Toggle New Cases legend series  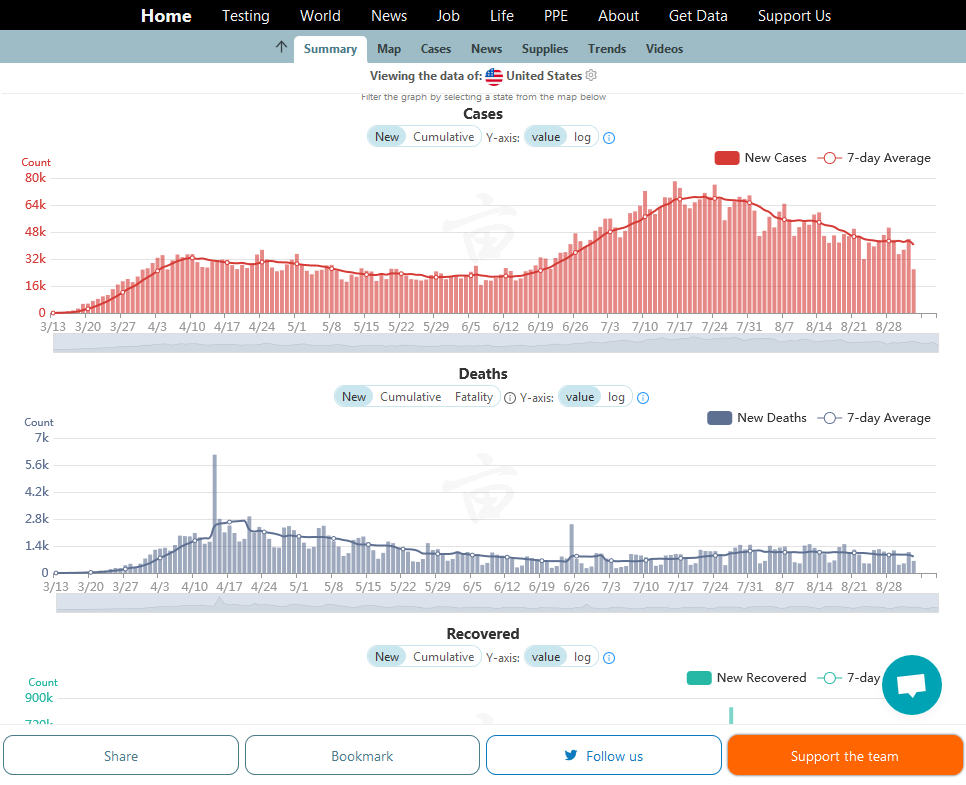click(x=760, y=158)
